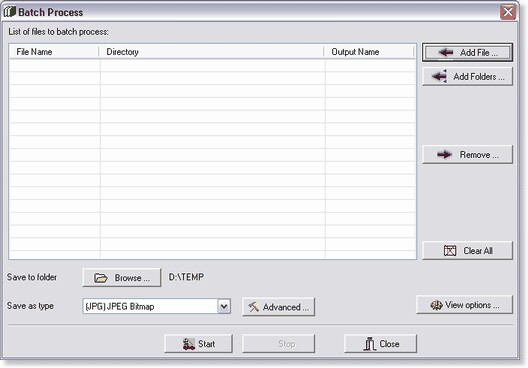Click the Add Folders button text
Image resolution: width=528 pixels, height=368 pixels.
479,77
